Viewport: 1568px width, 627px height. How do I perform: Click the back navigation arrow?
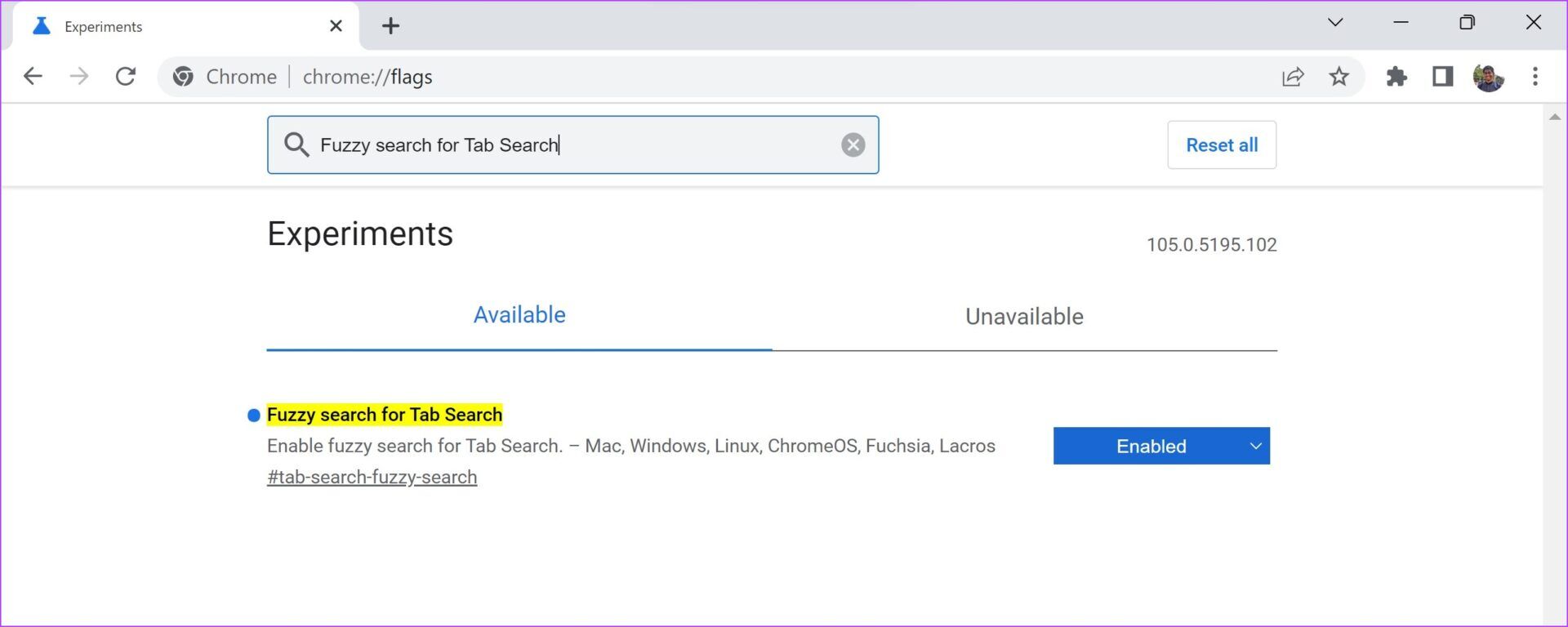[33, 77]
